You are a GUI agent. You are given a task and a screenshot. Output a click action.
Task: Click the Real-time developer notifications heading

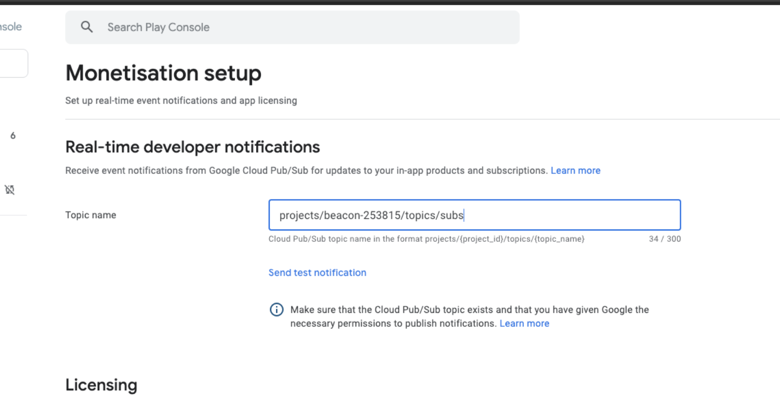tap(193, 147)
